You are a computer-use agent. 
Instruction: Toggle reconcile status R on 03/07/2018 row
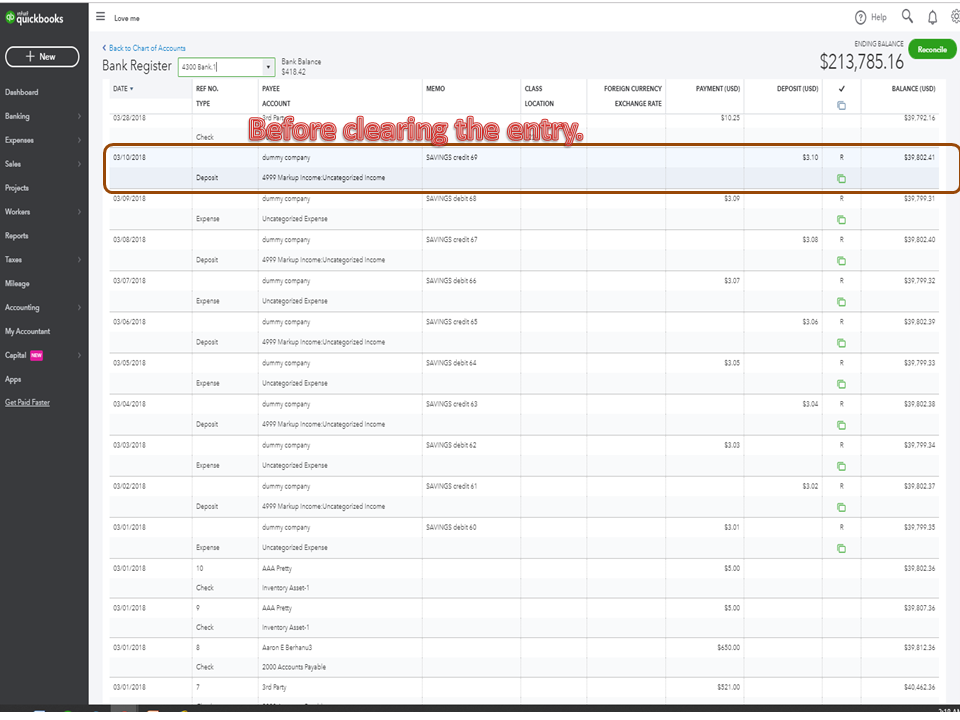[841, 280]
